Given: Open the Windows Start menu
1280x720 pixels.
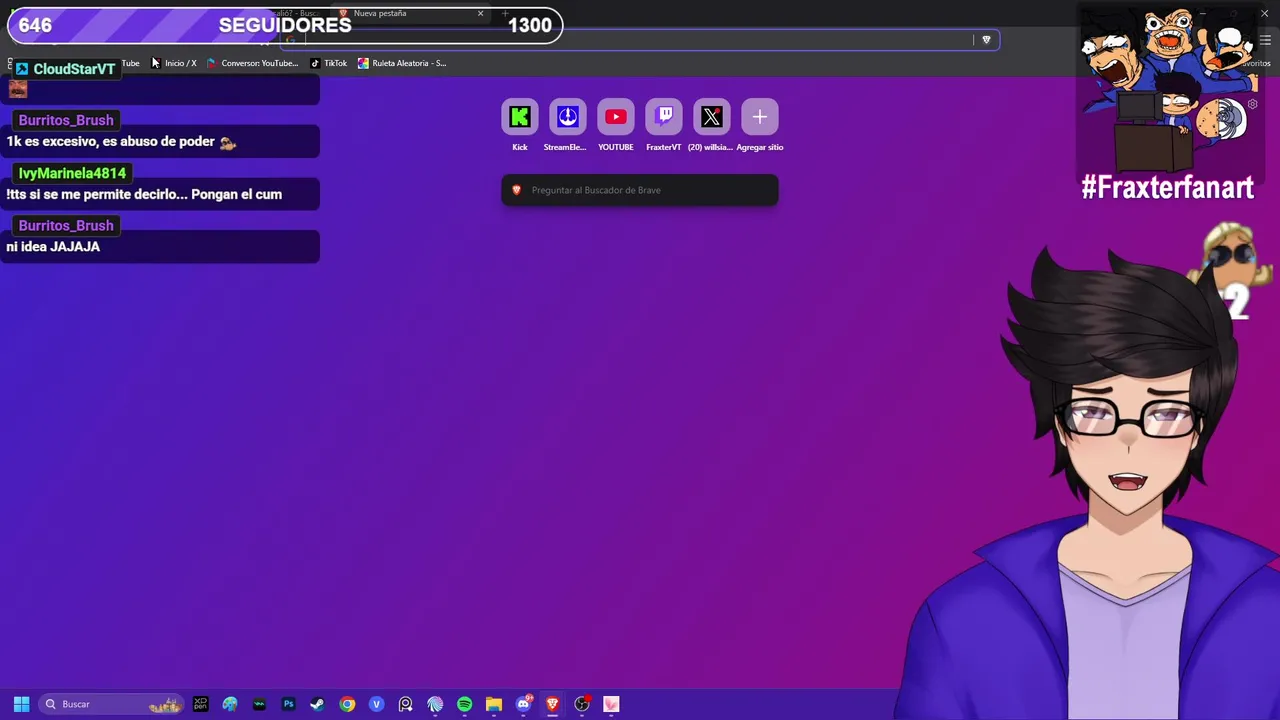Looking at the screenshot, I should coord(21,704).
